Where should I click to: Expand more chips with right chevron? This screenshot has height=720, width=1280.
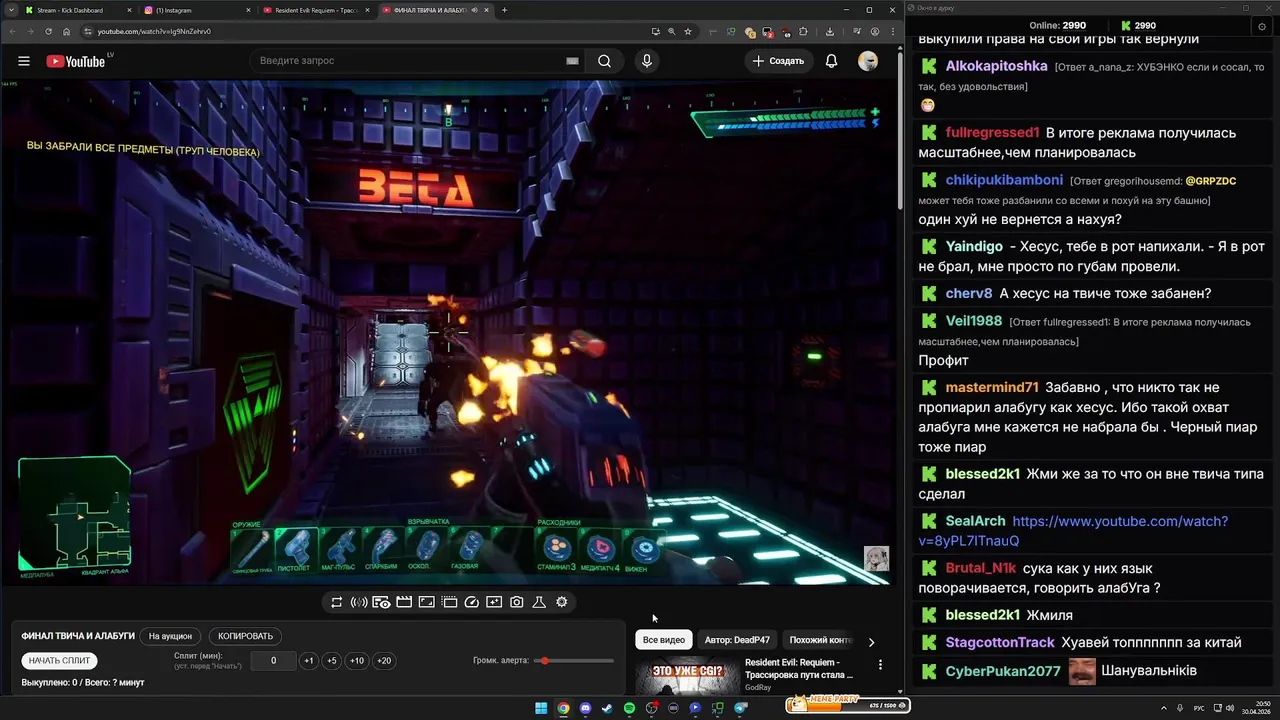point(871,642)
